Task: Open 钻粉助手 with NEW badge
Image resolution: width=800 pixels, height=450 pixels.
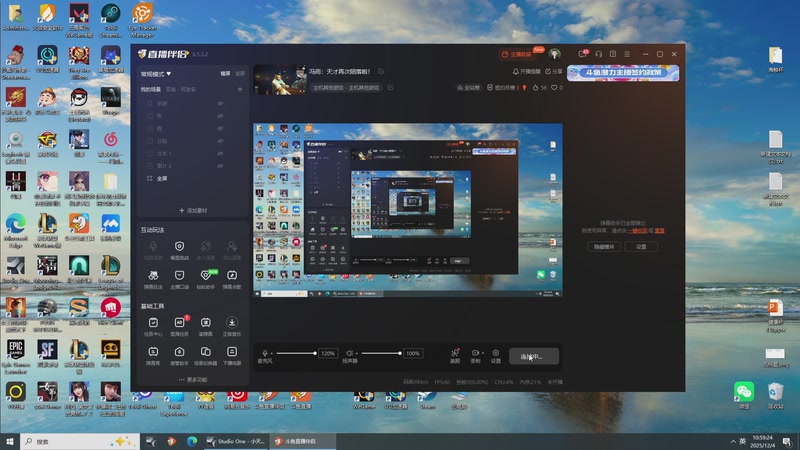Action: (x=206, y=279)
